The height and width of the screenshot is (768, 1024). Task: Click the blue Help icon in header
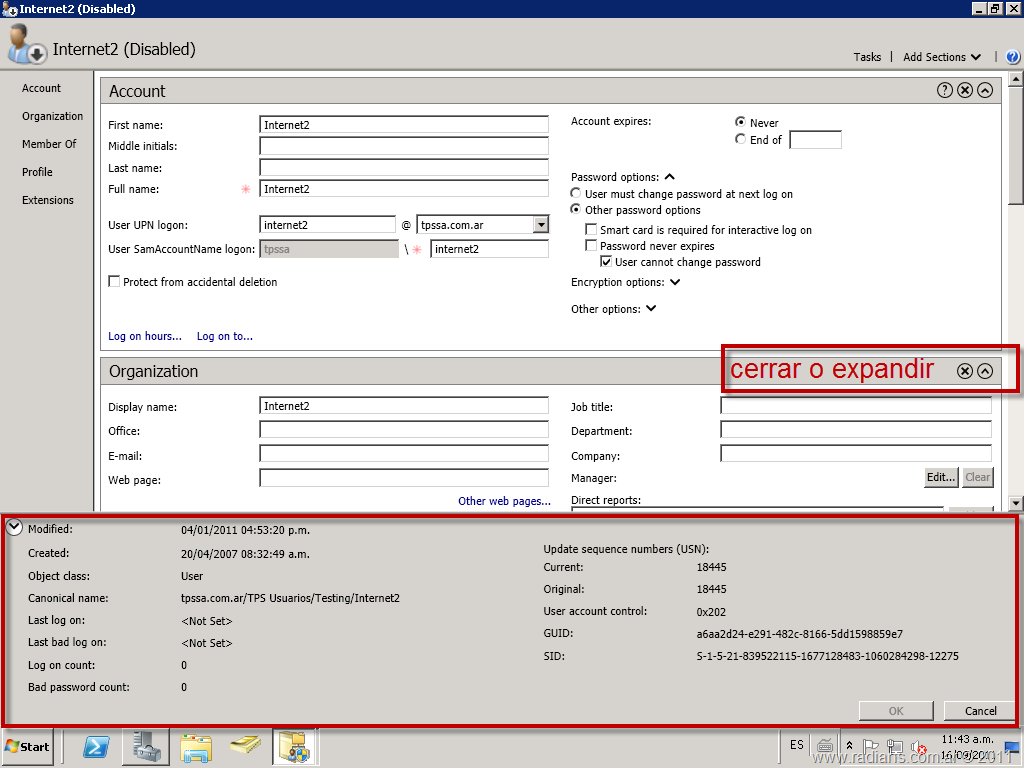pos(1012,57)
